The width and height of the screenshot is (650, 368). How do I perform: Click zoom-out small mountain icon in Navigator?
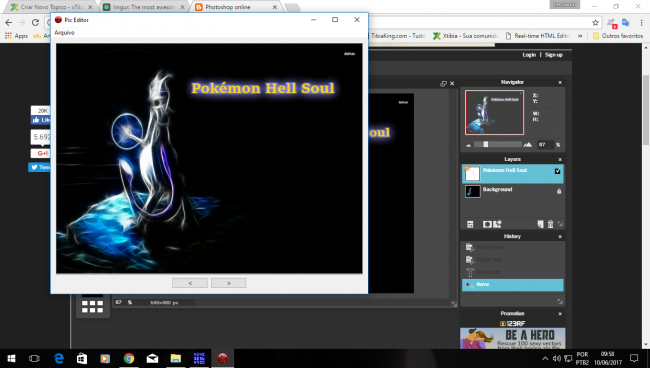coord(468,145)
